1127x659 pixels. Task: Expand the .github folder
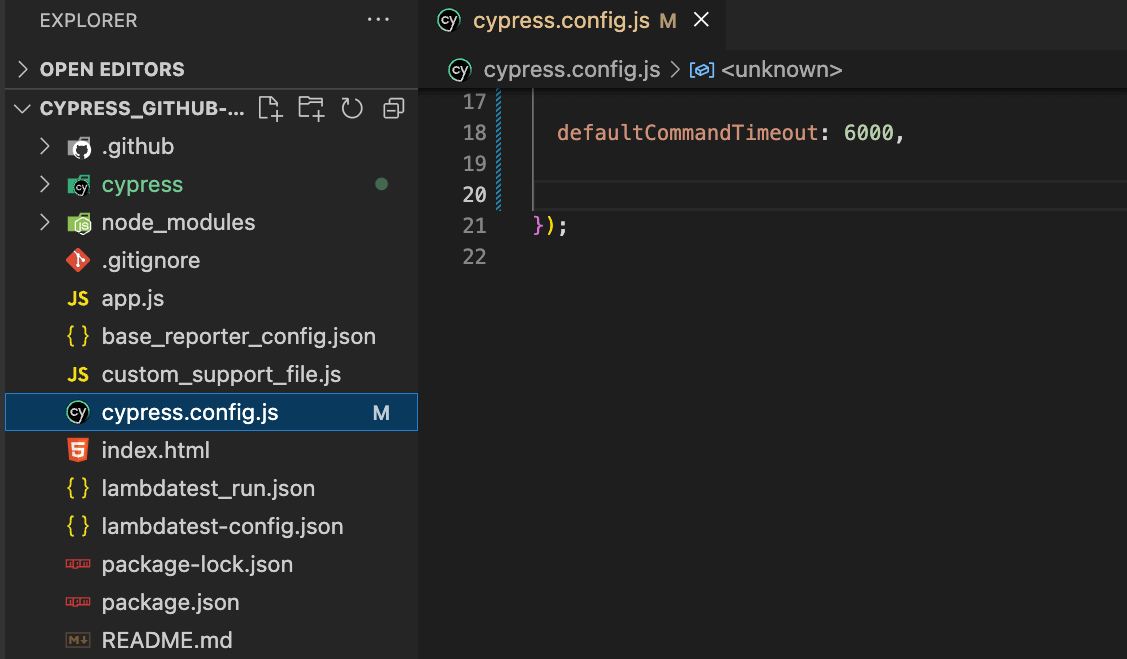(x=44, y=146)
